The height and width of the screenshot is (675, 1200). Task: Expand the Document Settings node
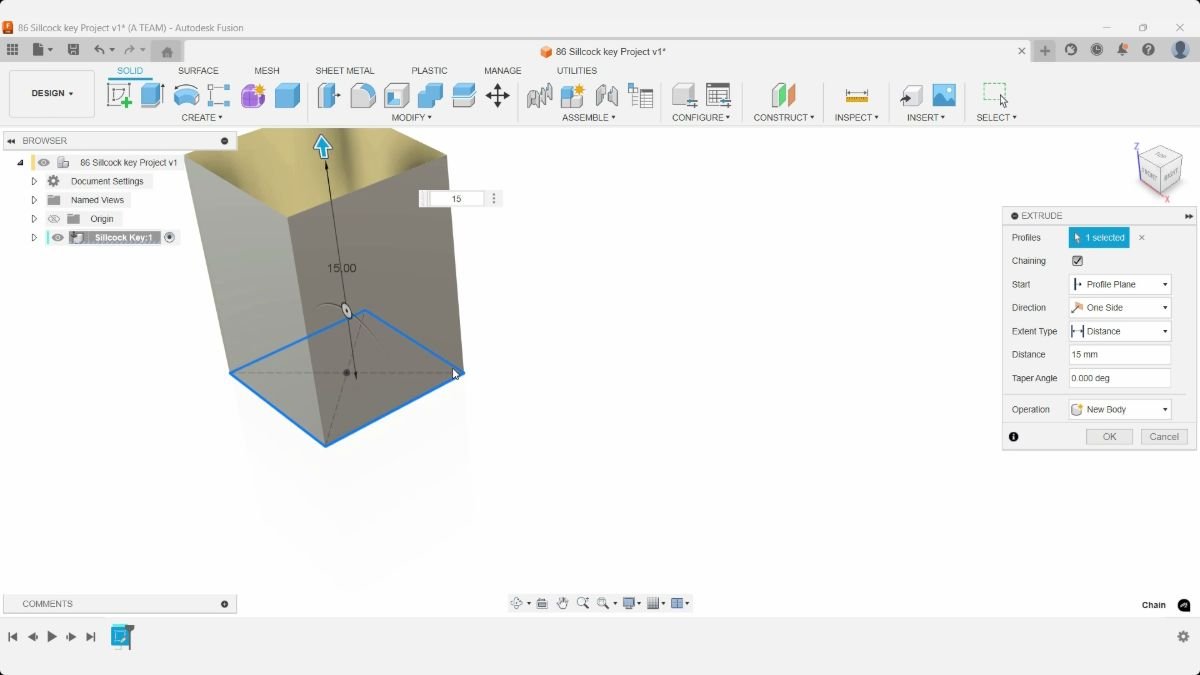[34, 181]
